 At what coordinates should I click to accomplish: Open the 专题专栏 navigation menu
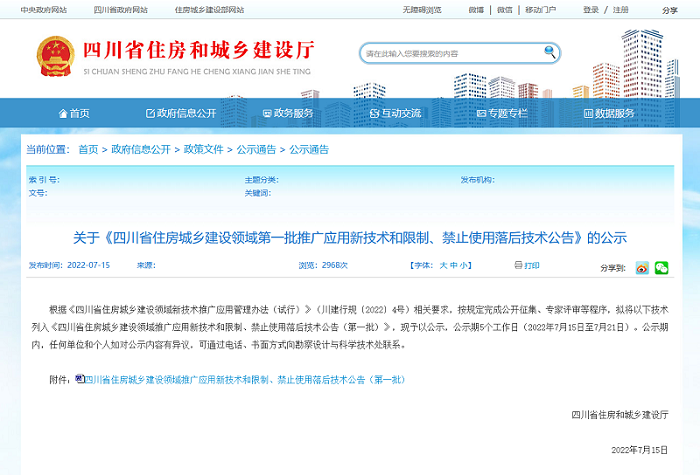501,113
